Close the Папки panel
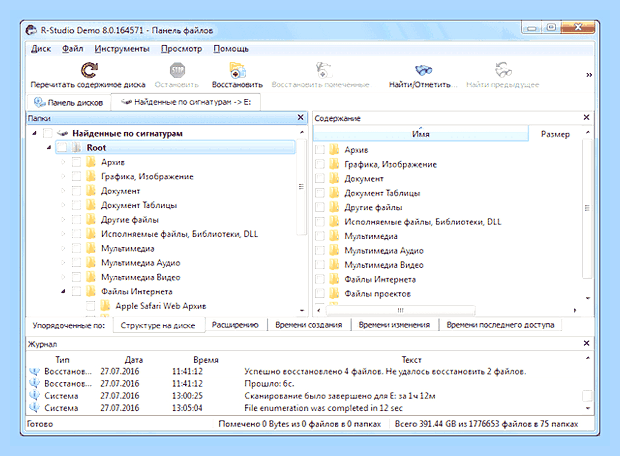Image resolution: width=620 pixels, height=456 pixels. pyautogui.click(x=301, y=117)
